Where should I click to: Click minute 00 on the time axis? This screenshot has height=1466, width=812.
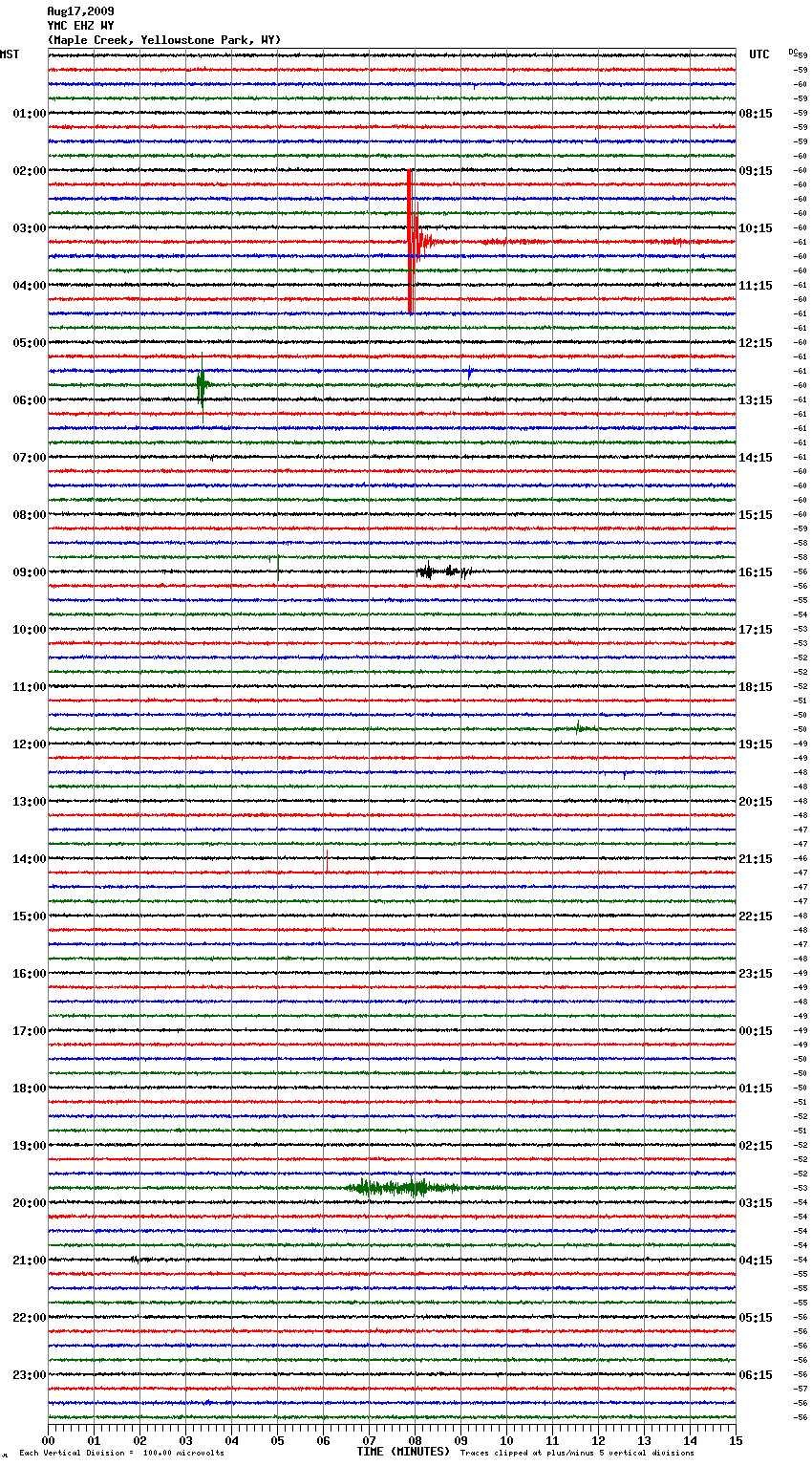tap(49, 1440)
